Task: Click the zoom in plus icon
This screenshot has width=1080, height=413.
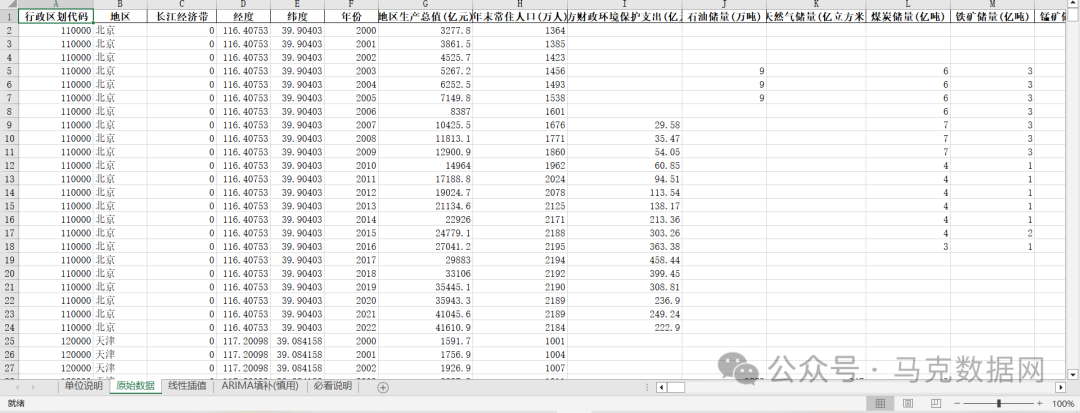Action: 1040,403
